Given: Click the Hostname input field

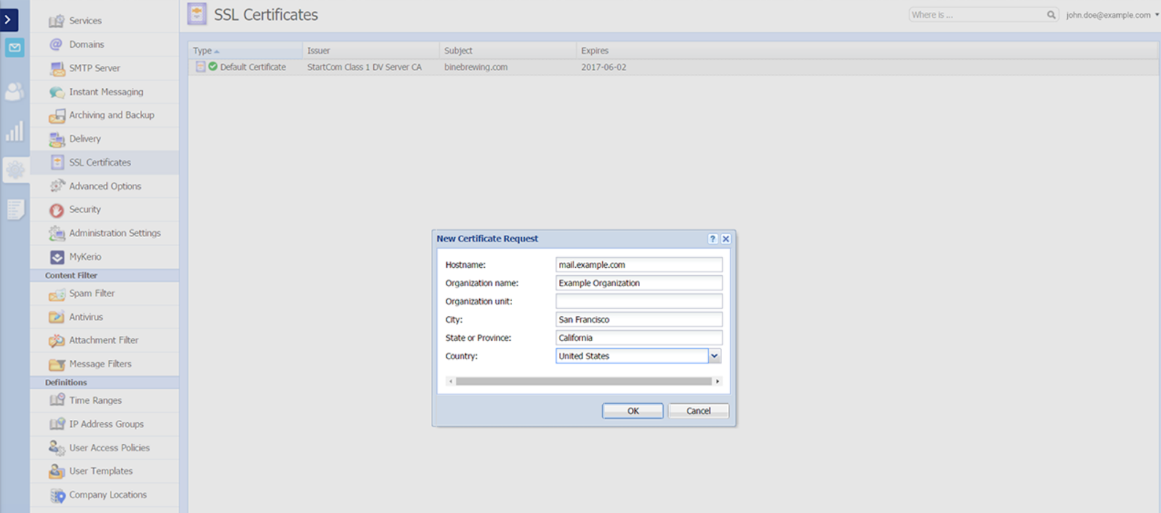Looking at the screenshot, I should (639, 264).
